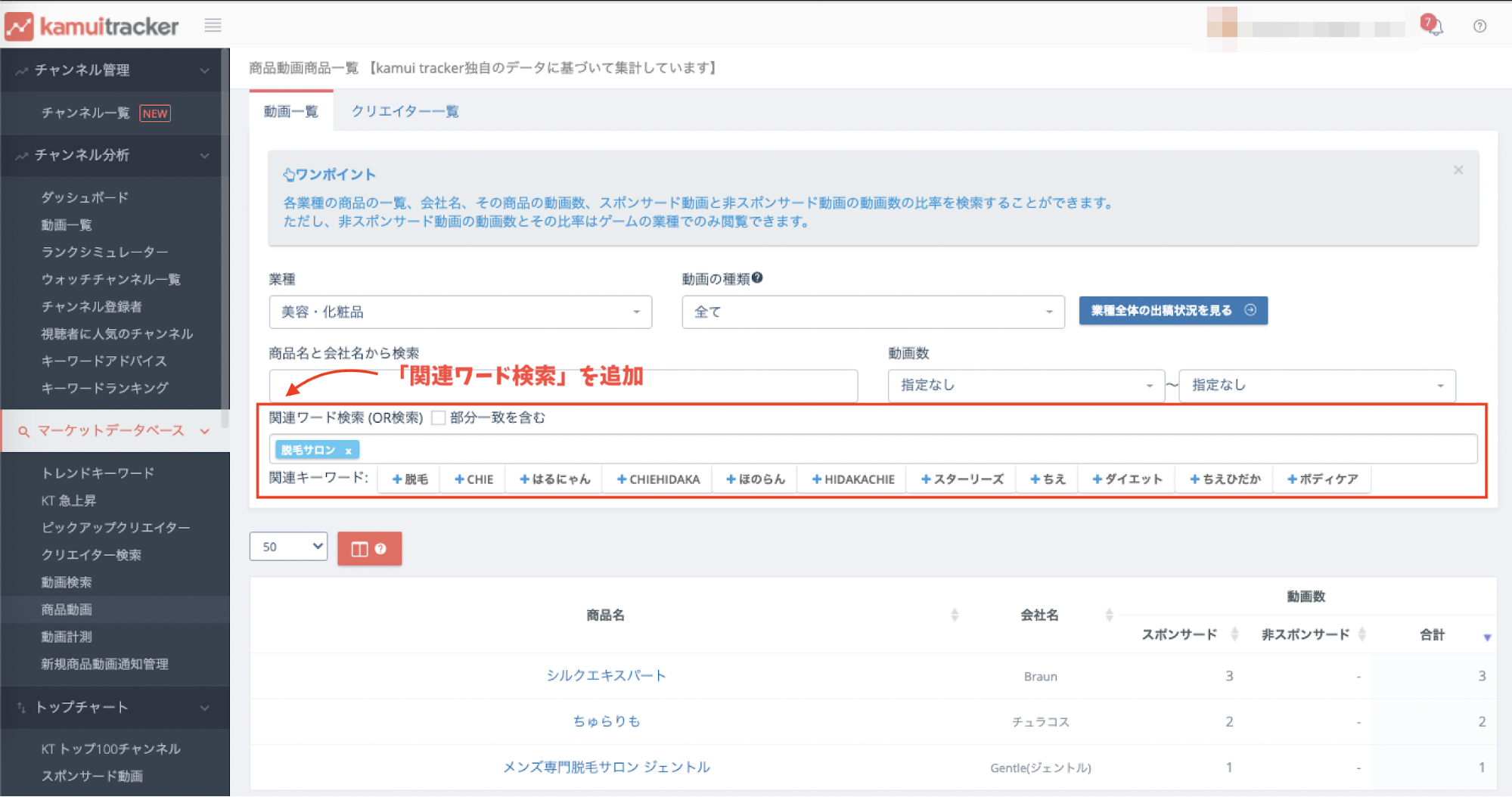Click the kamuitracker logo
Screen dimensions: 1512x797
point(92,26)
